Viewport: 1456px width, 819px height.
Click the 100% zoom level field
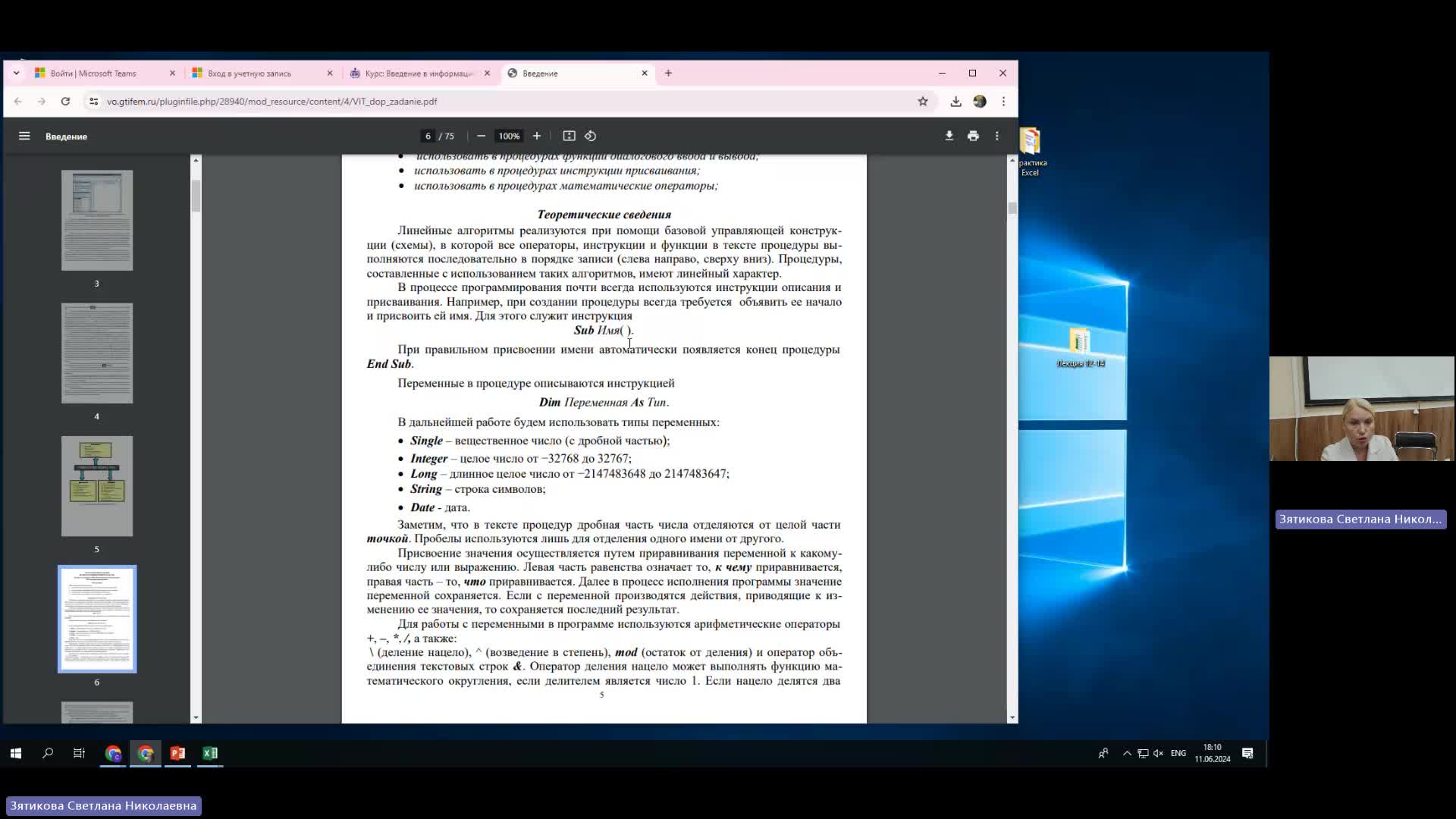509,136
